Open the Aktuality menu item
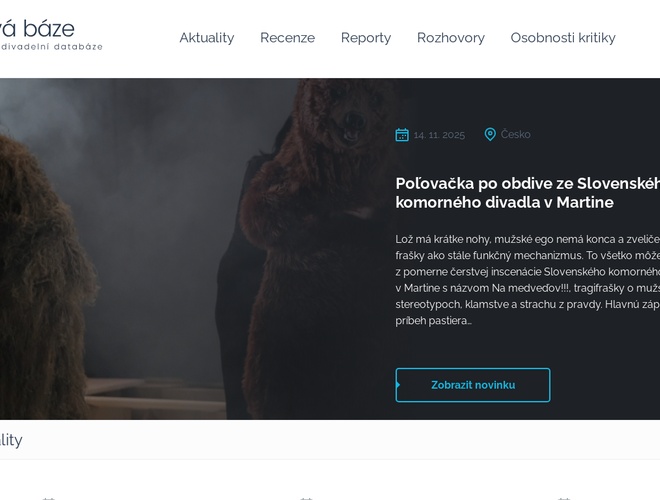Screen dimensions: 660x500 point(206,38)
